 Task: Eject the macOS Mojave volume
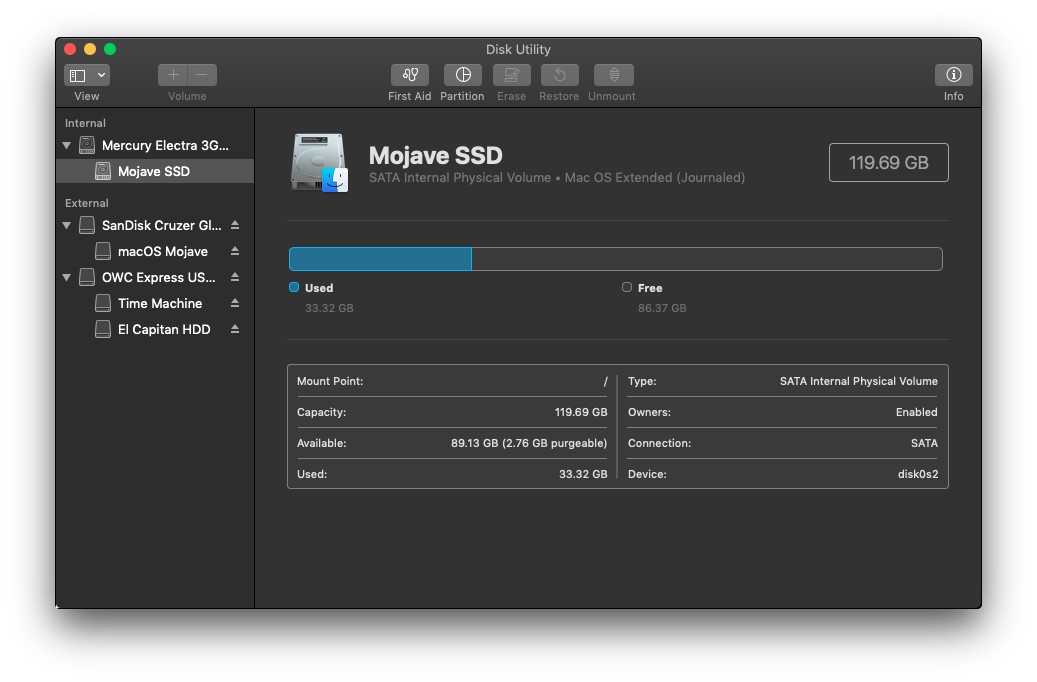235,251
